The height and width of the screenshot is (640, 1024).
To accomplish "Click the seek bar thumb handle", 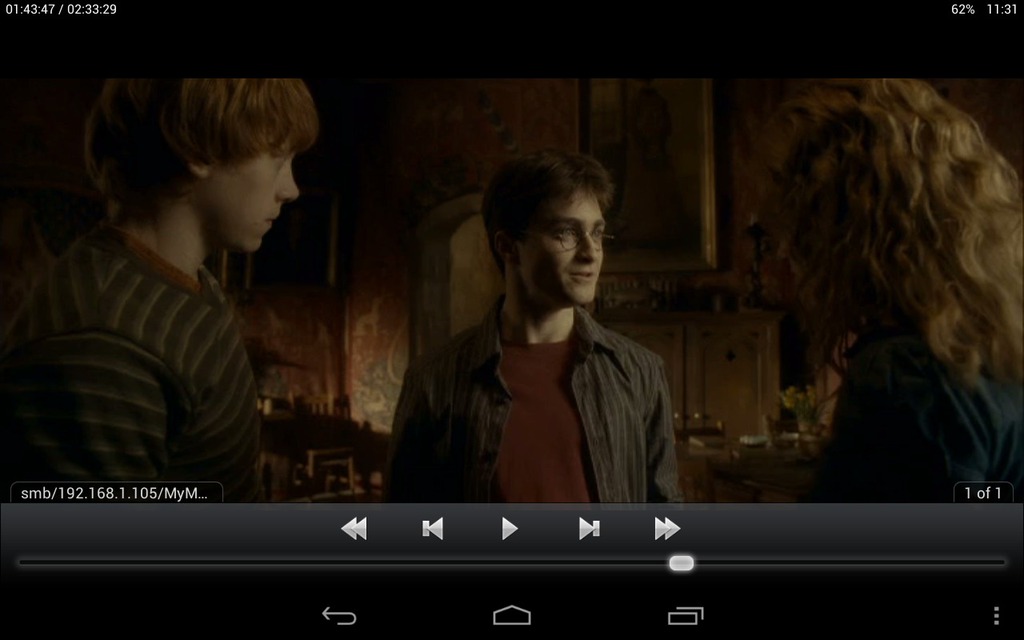I will coord(681,563).
